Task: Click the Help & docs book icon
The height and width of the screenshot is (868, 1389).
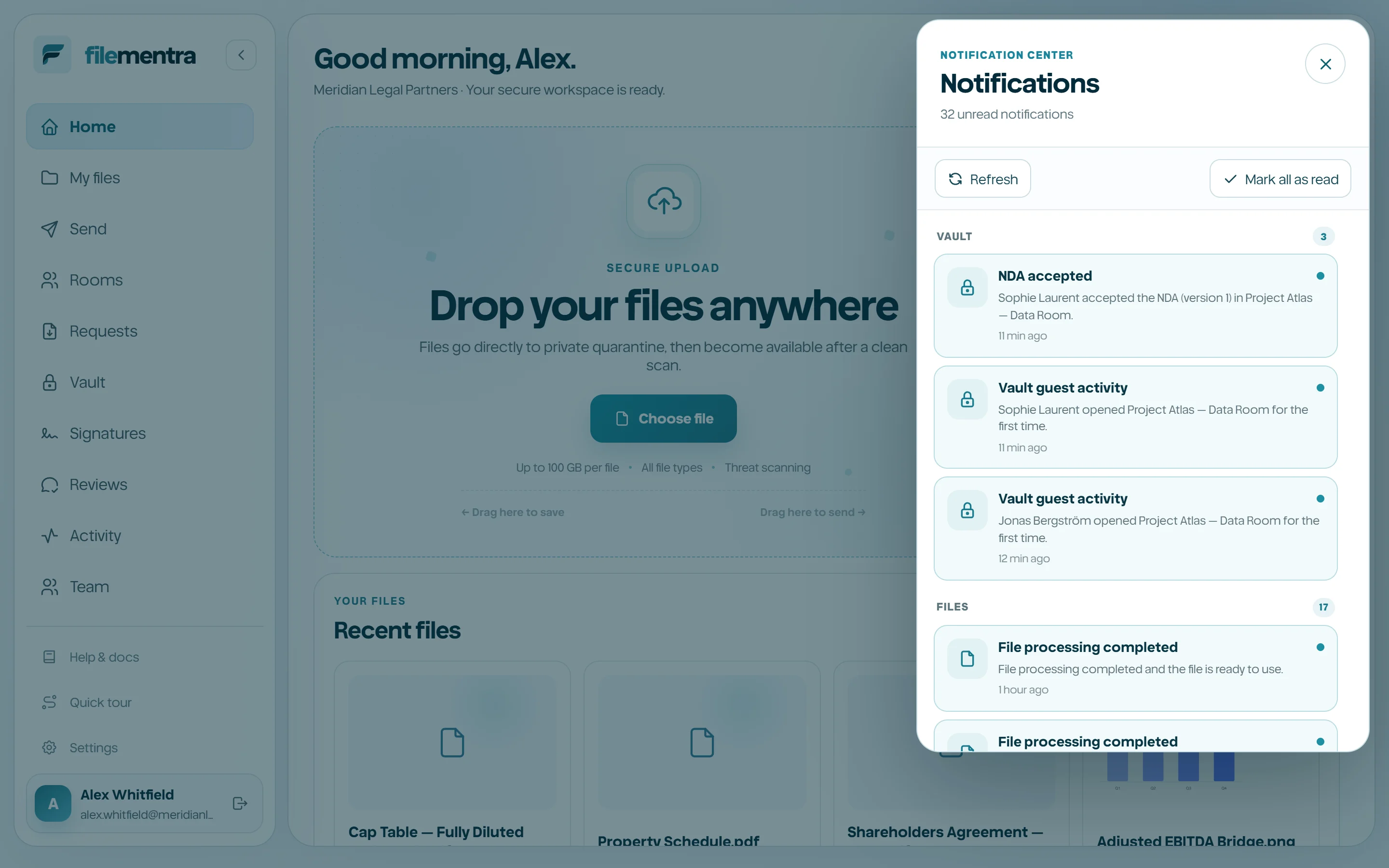Action: (49, 657)
